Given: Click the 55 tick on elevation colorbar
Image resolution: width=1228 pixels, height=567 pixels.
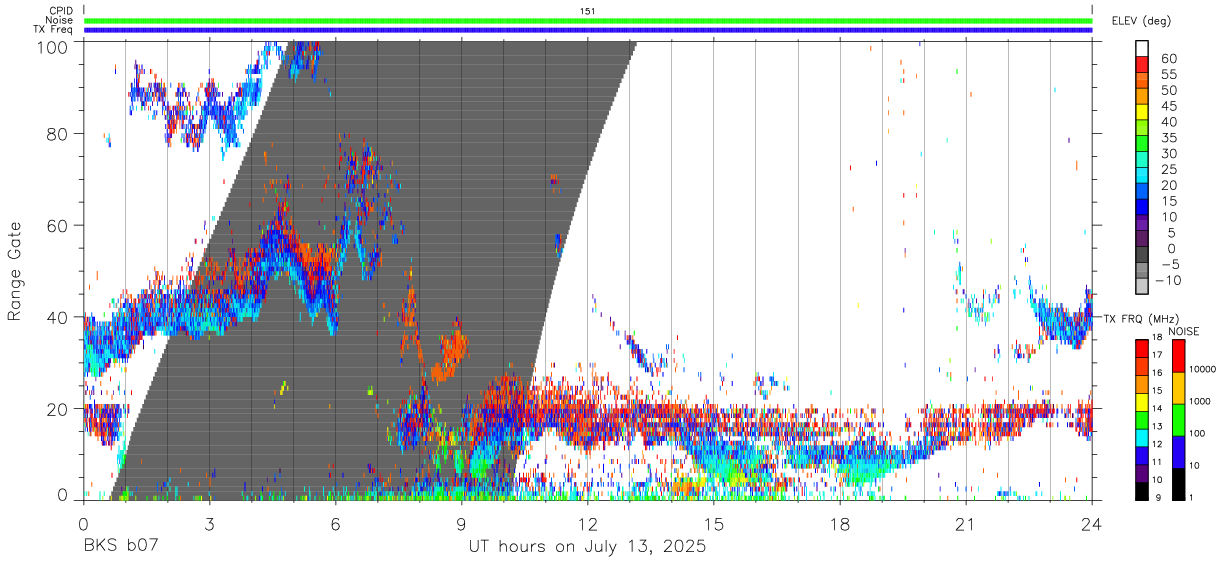Looking at the screenshot, I should point(1167,74).
